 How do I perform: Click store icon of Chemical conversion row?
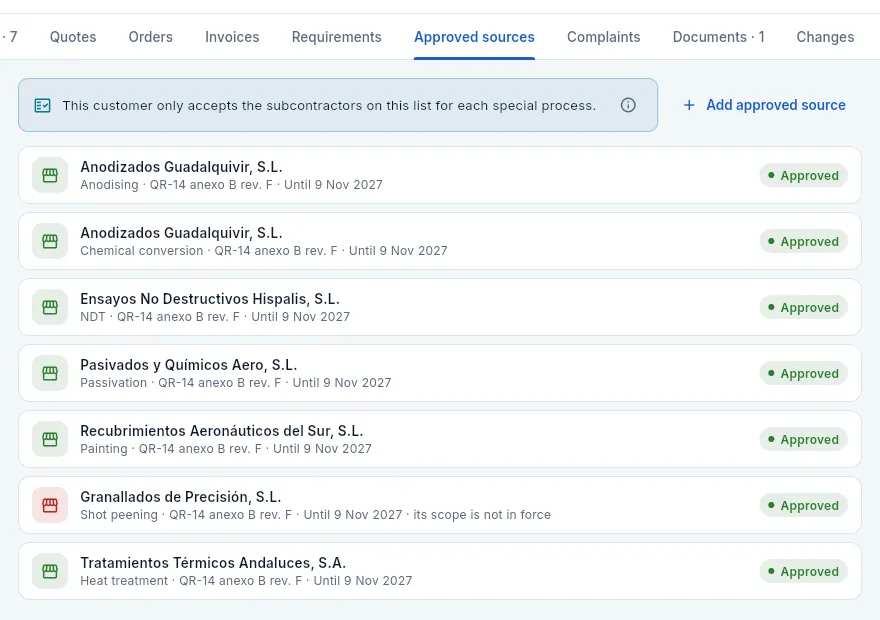click(50, 241)
